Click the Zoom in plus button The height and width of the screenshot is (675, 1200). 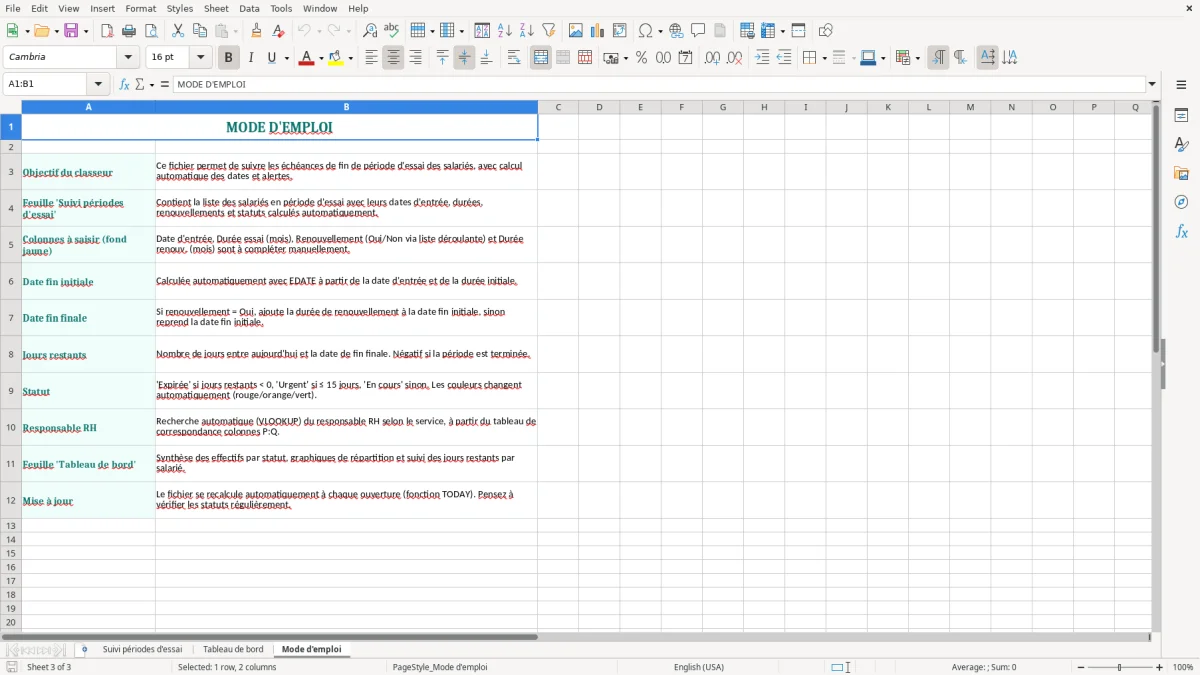click(x=1160, y=667)
